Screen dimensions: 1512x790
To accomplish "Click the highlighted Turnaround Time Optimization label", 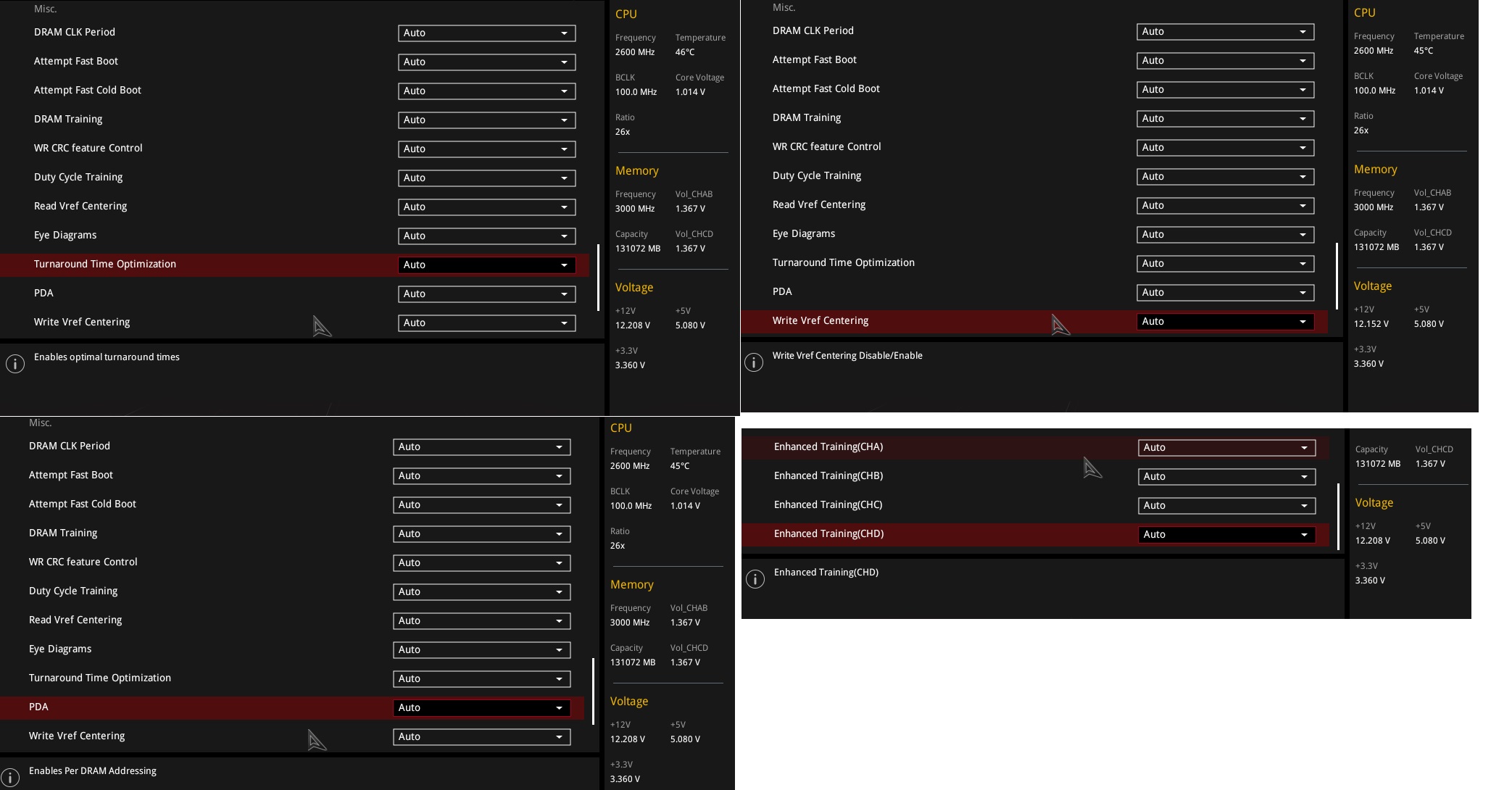I will (x=104, y=265).
